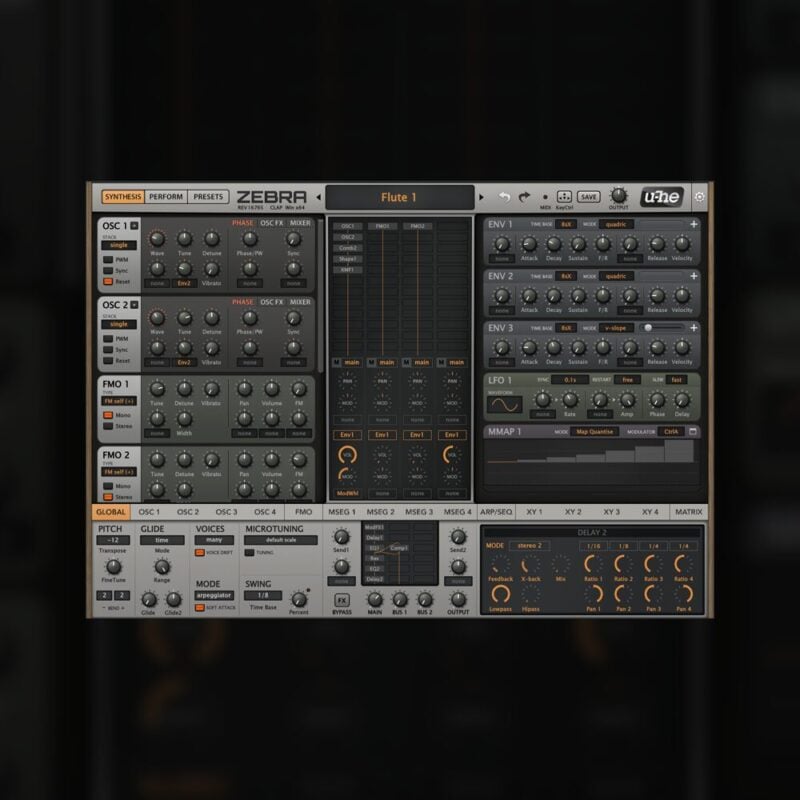
Task: Open MMAP 1 mode 'Map Quantize' dropdown
Action: click(x=594, y=432)
